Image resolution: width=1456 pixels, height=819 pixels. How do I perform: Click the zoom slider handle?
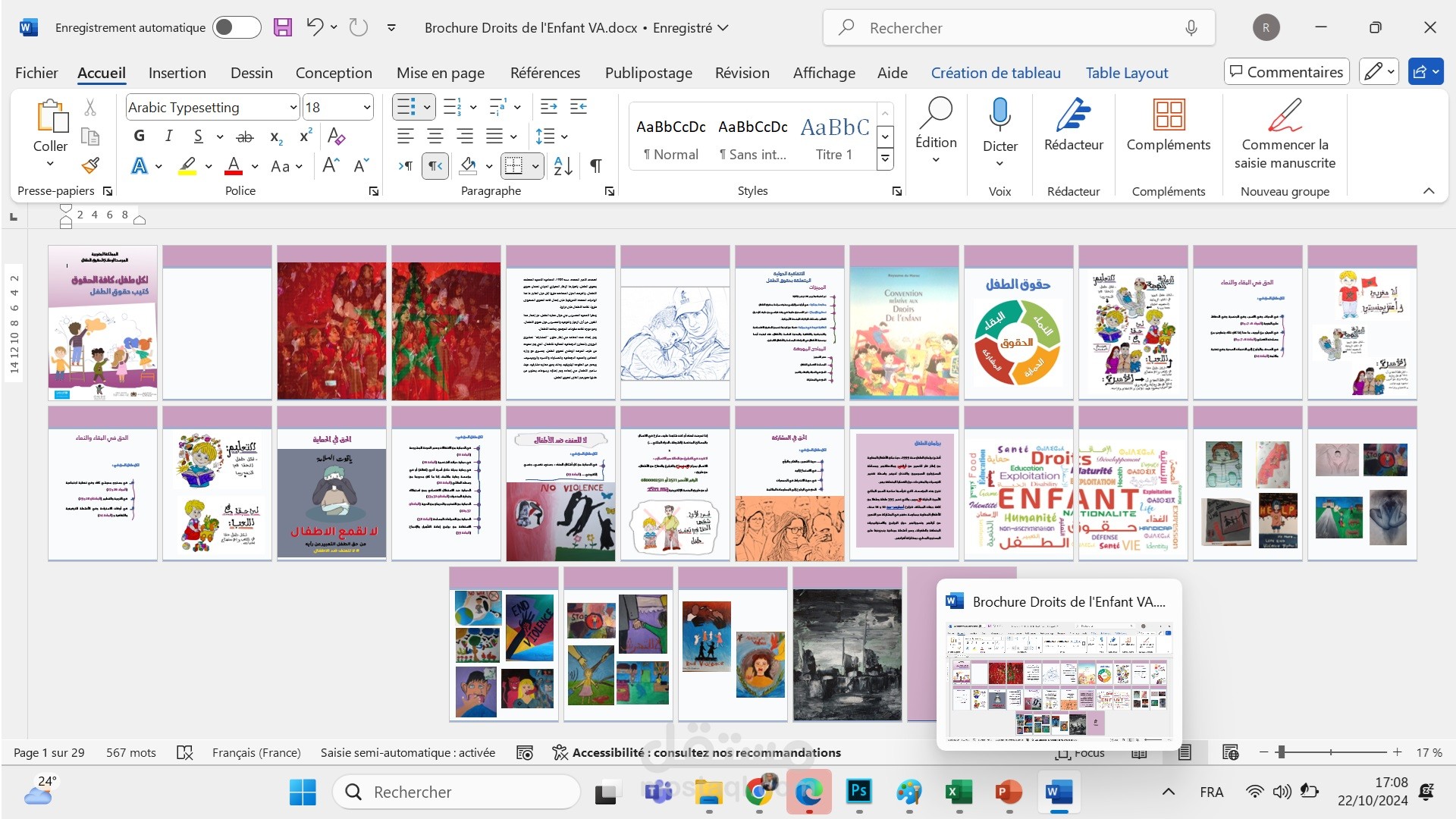coord(1281,752)
